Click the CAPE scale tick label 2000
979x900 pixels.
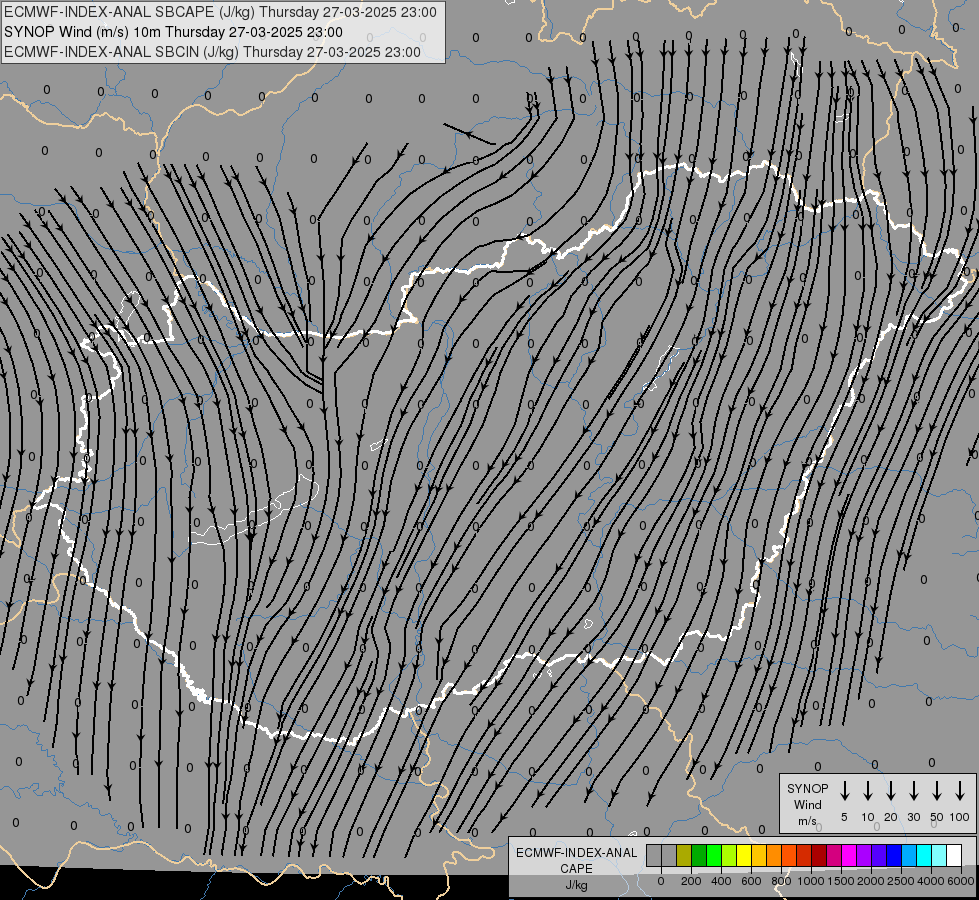(x=871, y=881)
